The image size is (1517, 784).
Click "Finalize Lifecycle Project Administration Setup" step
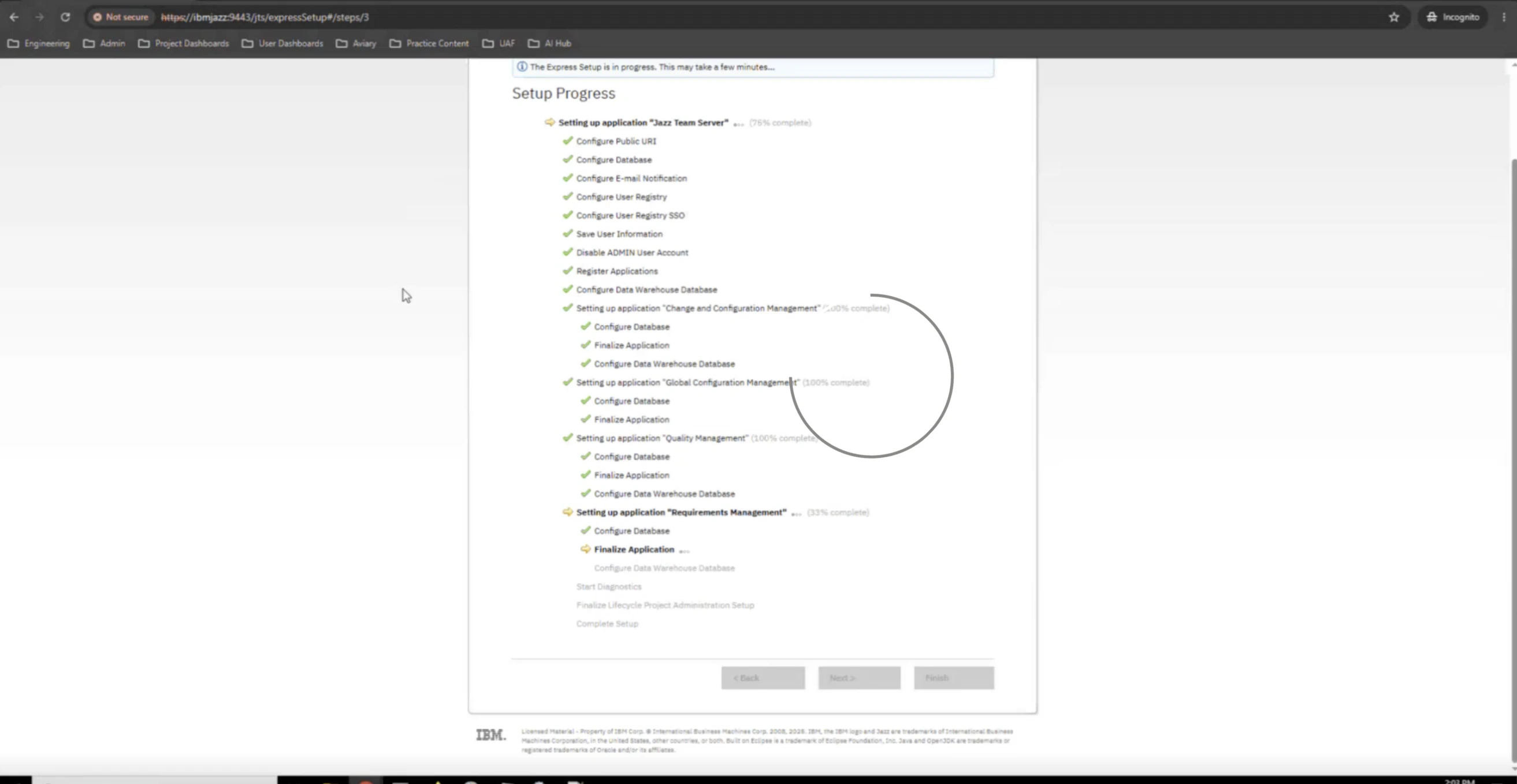point(665,605)
